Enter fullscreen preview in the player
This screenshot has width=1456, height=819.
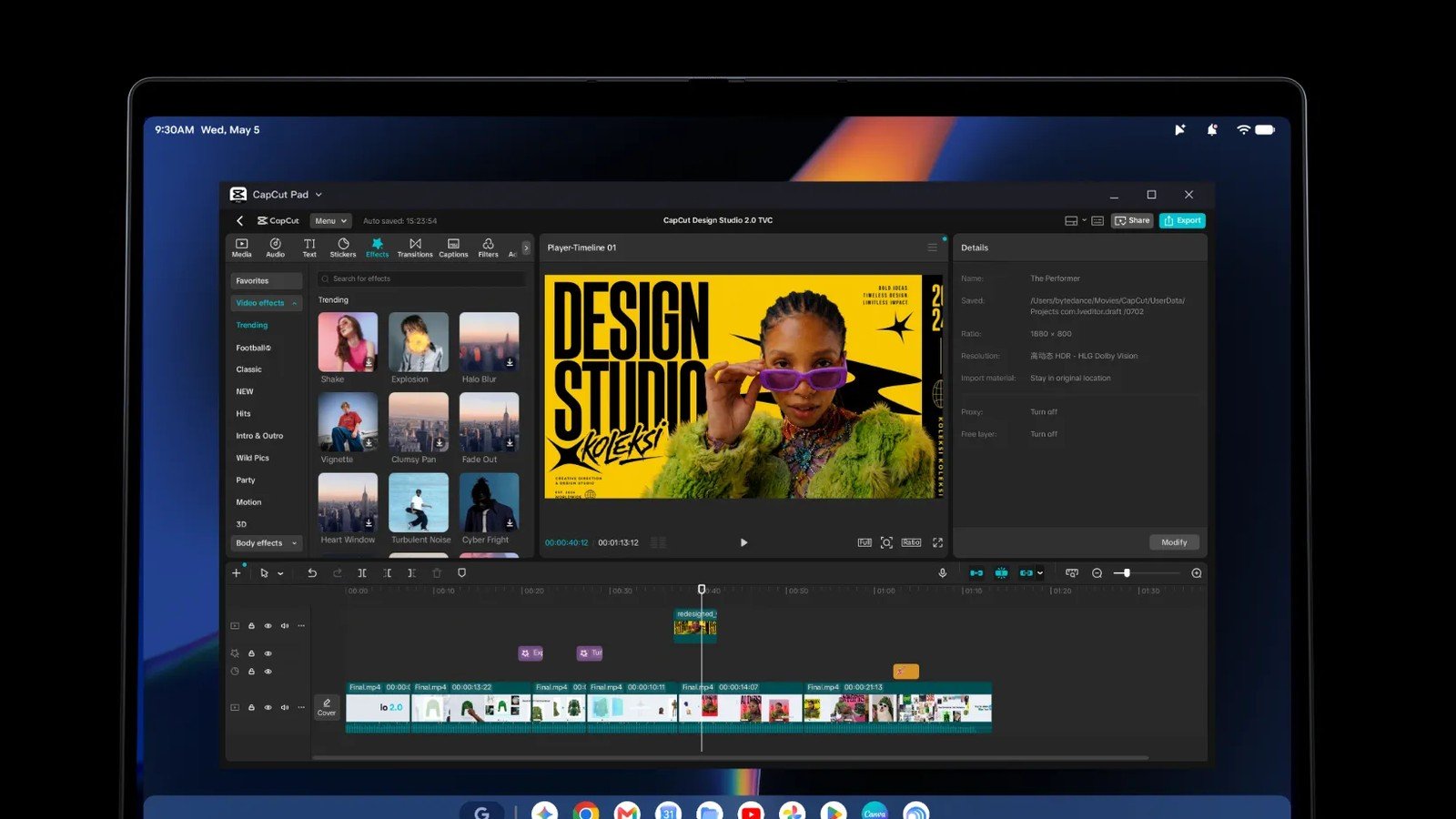[937, 542]
